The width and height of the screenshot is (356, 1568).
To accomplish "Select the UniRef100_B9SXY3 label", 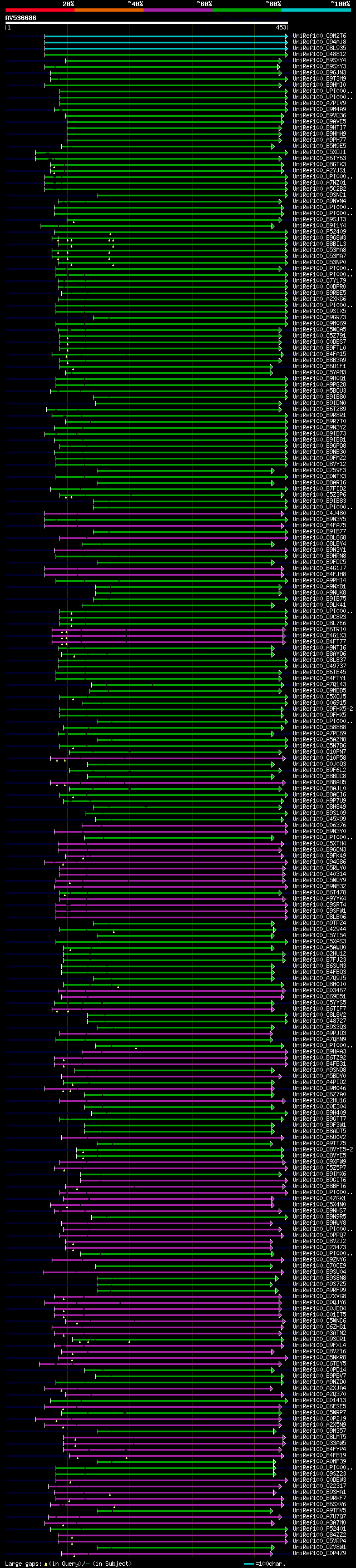I will [x=319, y=66].
